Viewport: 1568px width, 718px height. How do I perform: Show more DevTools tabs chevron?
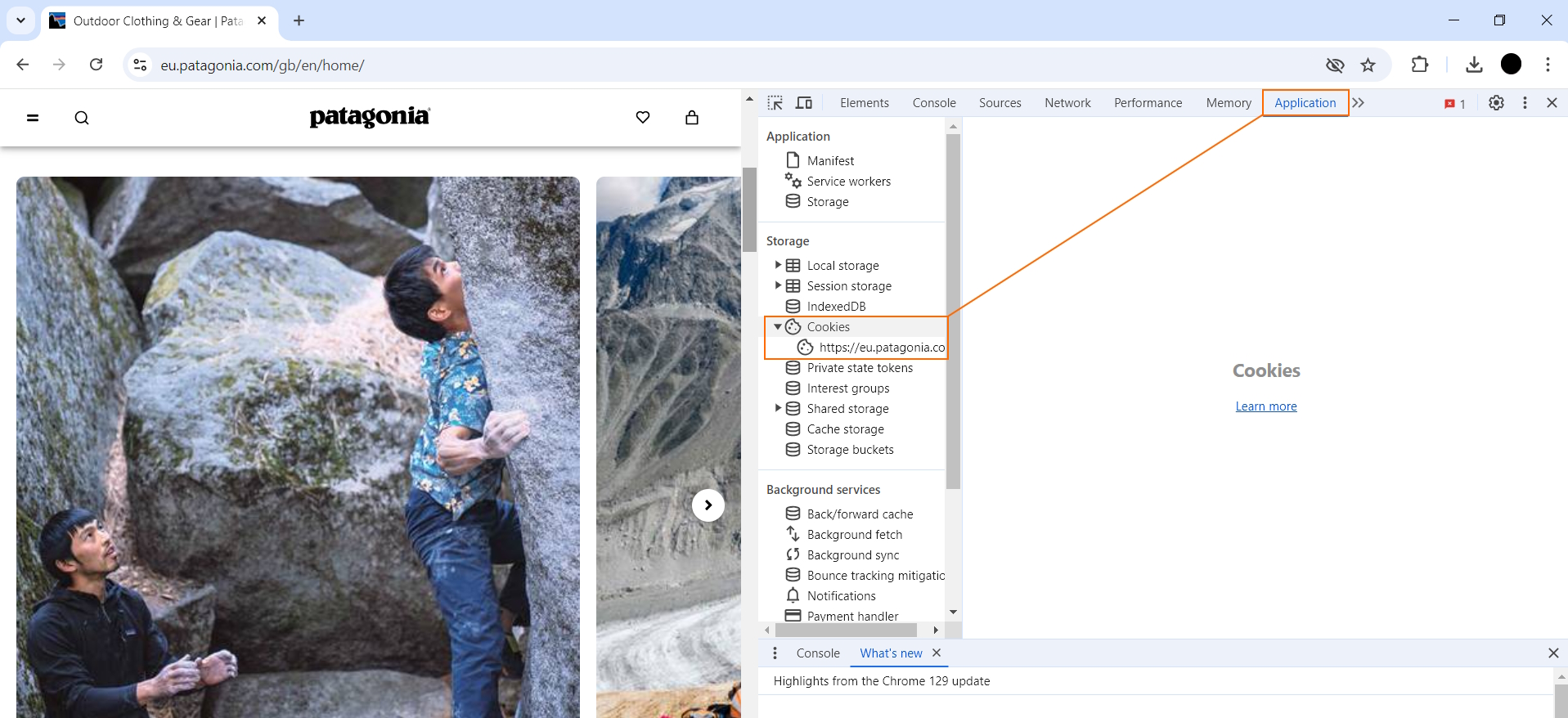[x=1359, y=103]
